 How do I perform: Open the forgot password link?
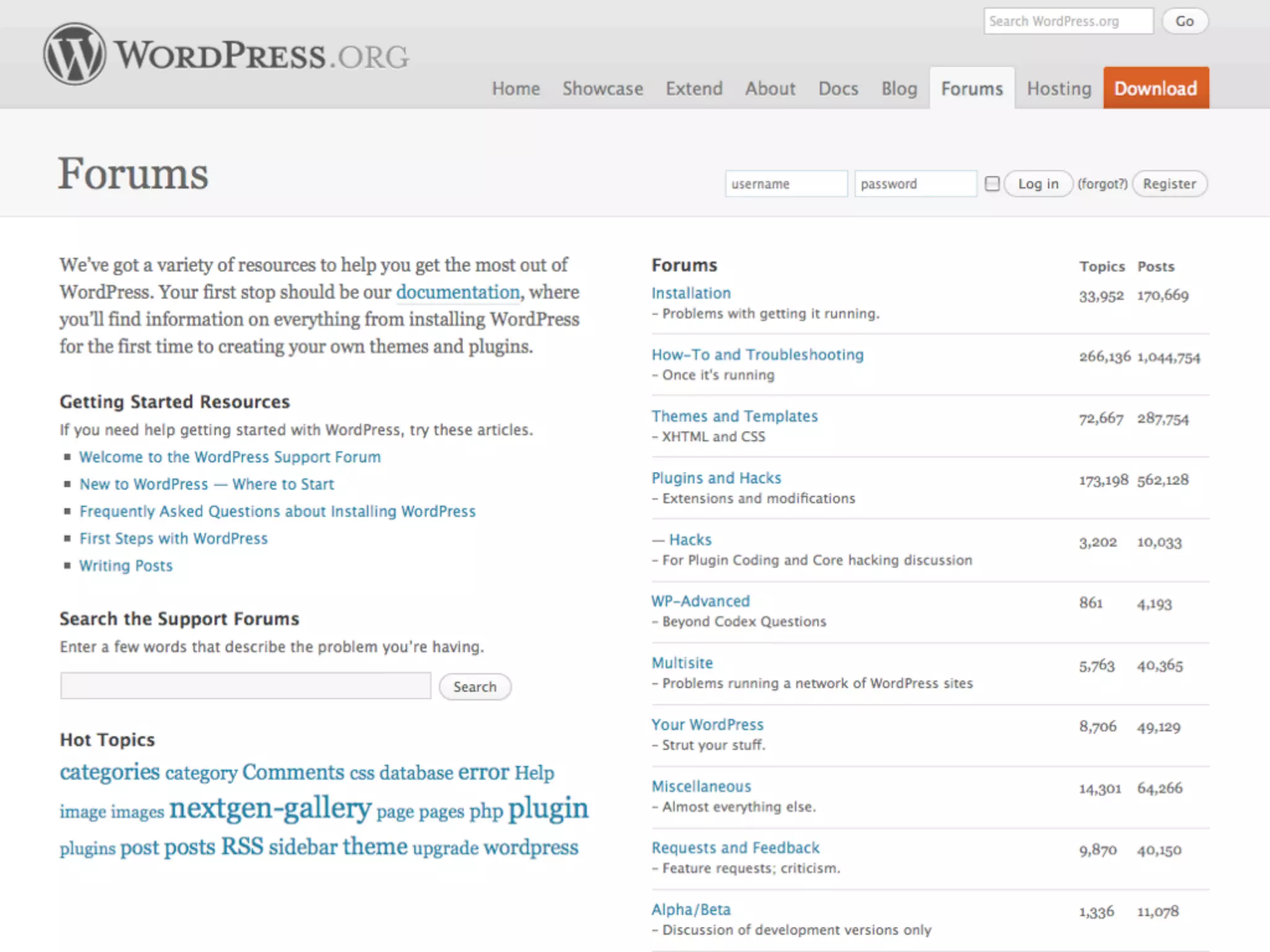pos(1102,183)
